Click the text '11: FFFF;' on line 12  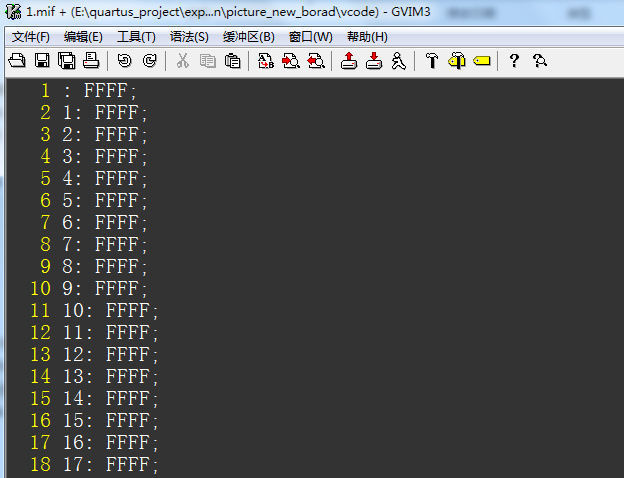click(x=110, y=332)
